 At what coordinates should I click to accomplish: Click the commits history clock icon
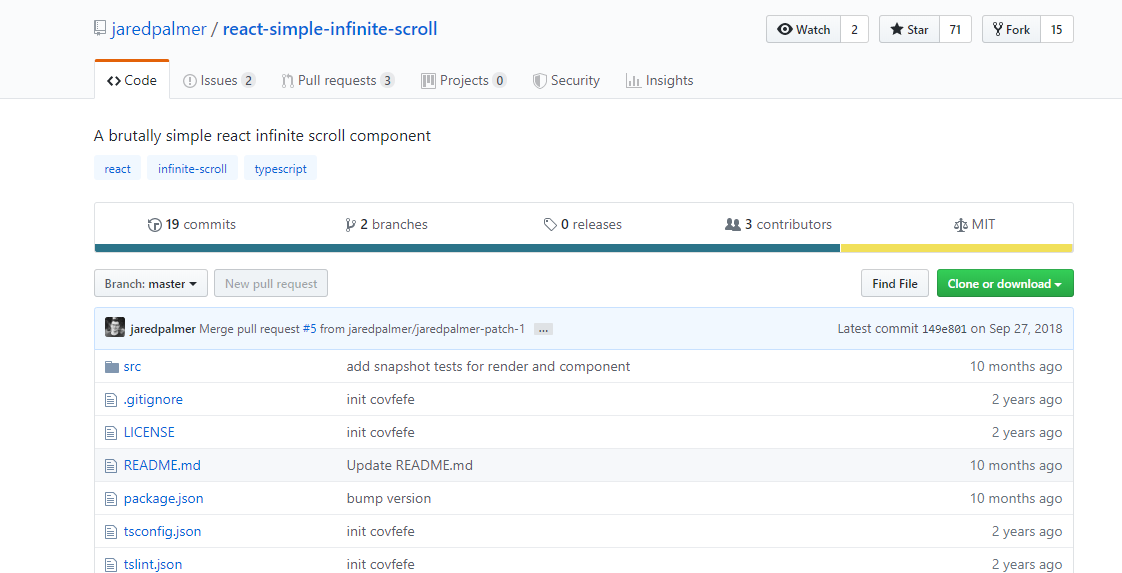(155, 225)
